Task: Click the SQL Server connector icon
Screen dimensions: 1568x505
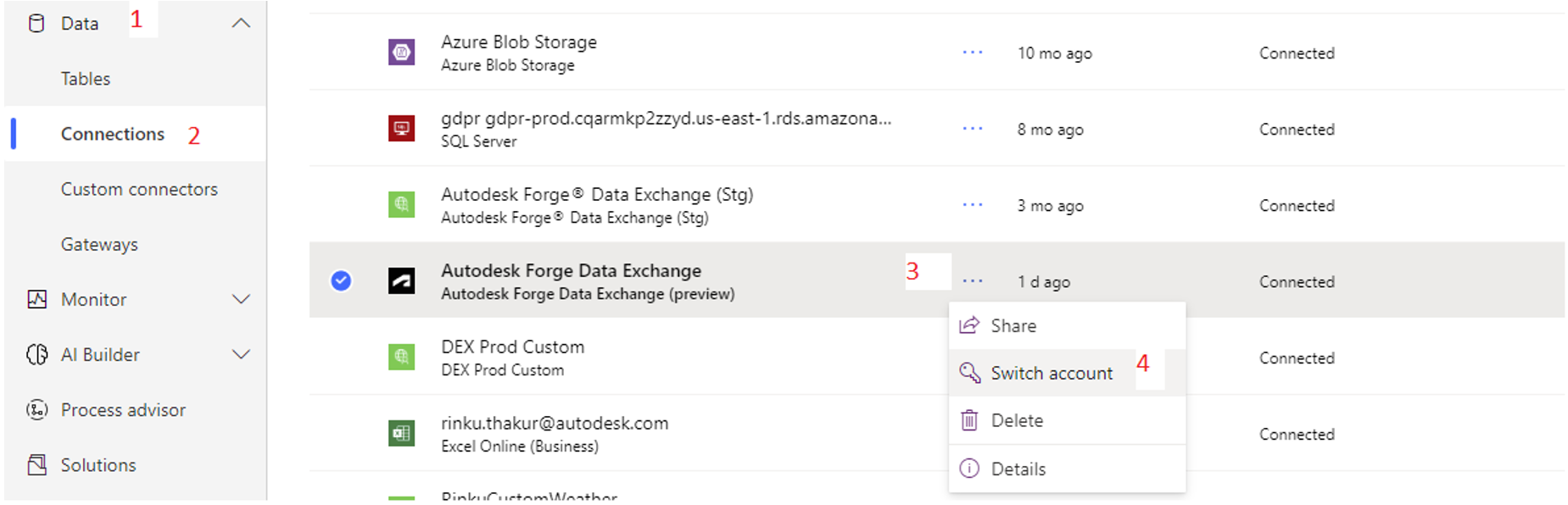Action: click(401, 129)
